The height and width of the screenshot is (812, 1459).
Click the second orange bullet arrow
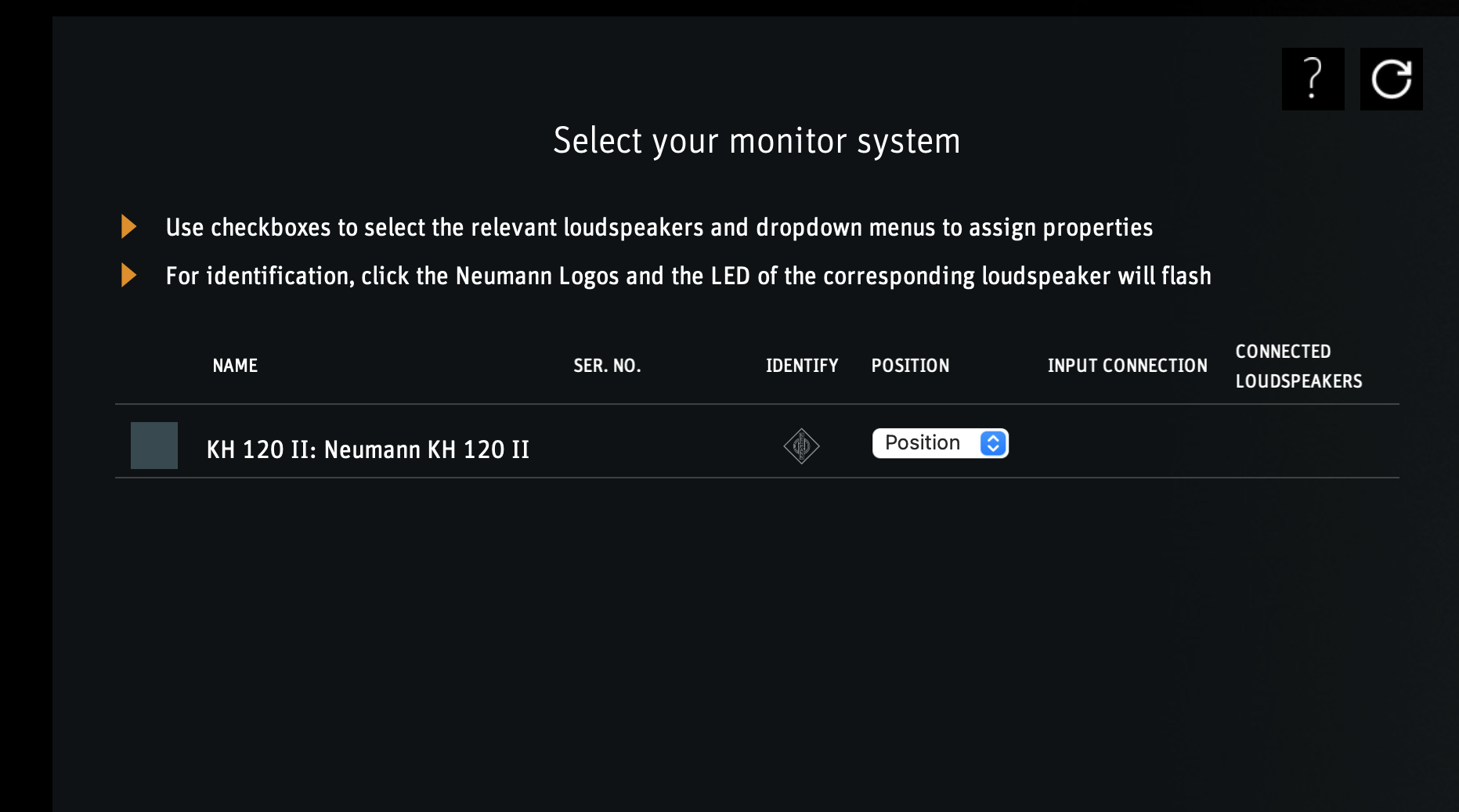coord(129,276)
